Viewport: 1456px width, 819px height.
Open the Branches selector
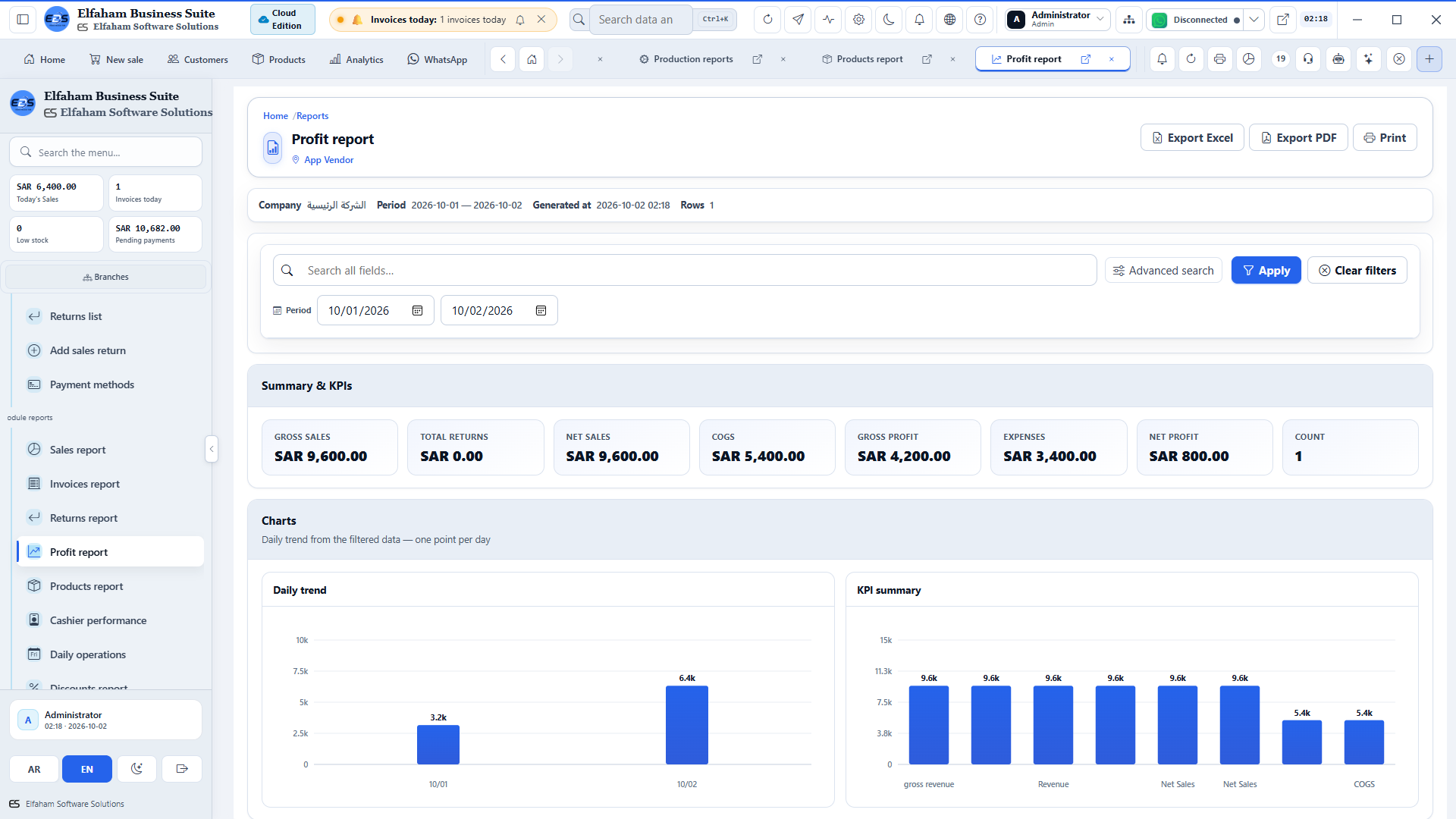tap(105, 277)
